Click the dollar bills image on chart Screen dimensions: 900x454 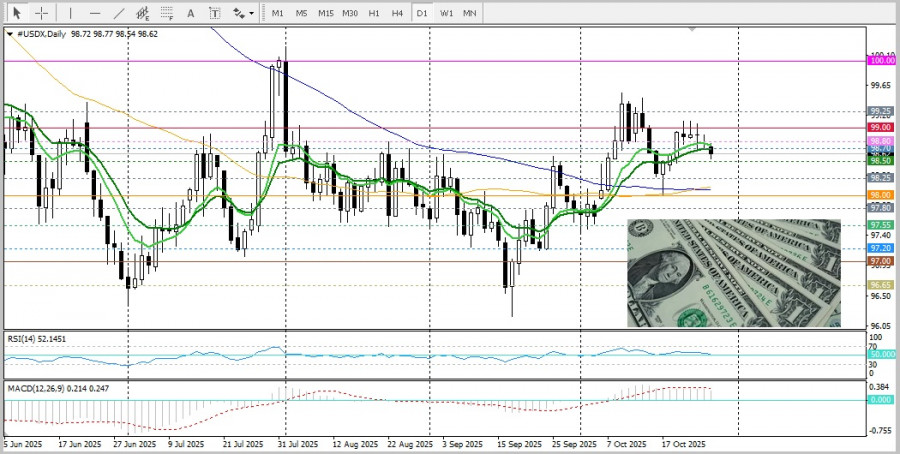[x=734, y=273]
